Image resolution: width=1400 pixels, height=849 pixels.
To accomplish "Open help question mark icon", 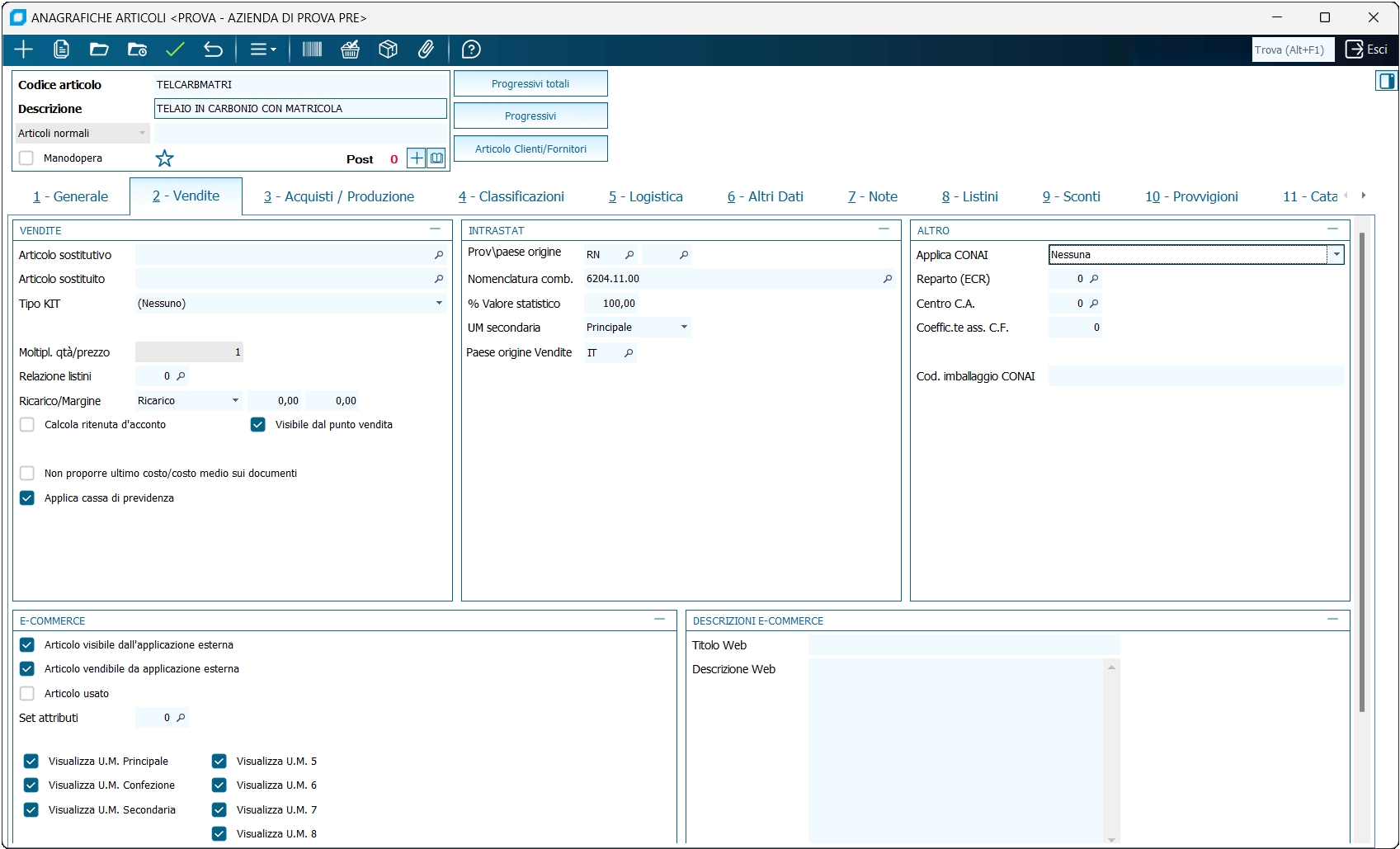I will pos(471,50).
